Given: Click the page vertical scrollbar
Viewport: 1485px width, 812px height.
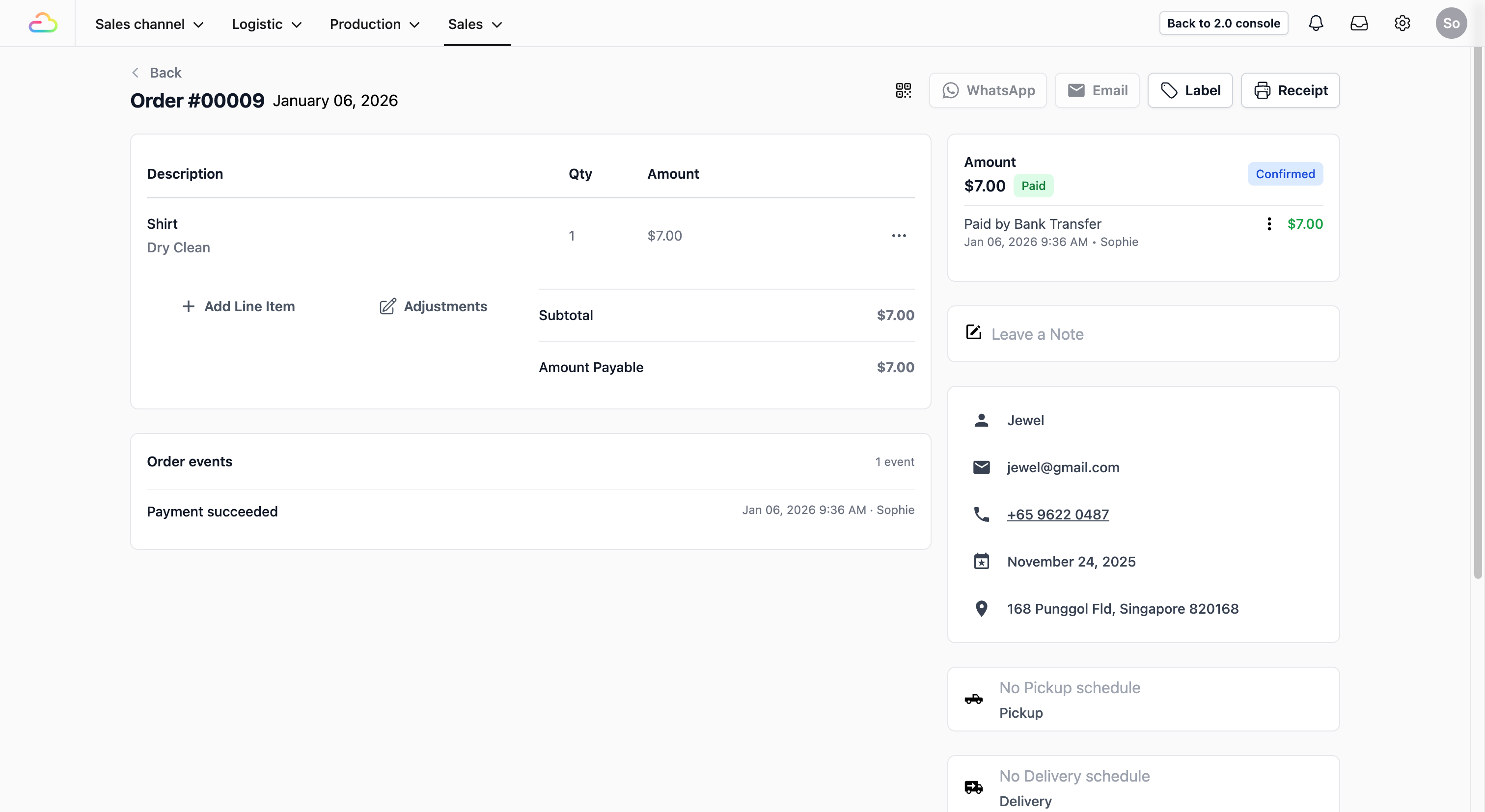Looking at the screenshot, I should click(1477, 311).
